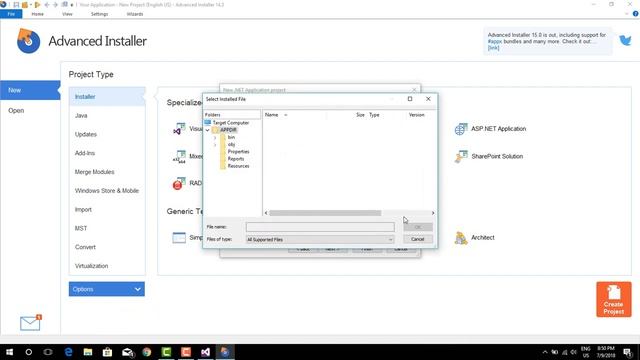Click the blue Help icon at top right
The image size is (640, 360).
click(636, 14)
